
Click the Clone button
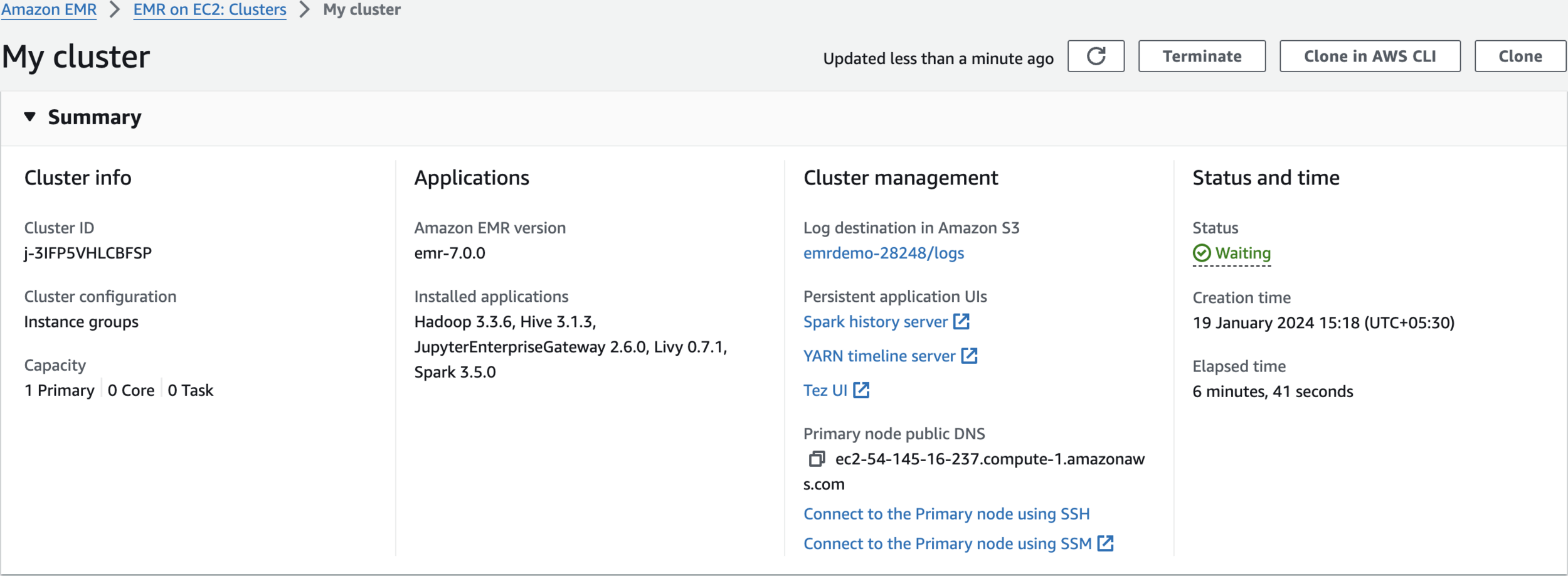click(x=1520, y=56)
